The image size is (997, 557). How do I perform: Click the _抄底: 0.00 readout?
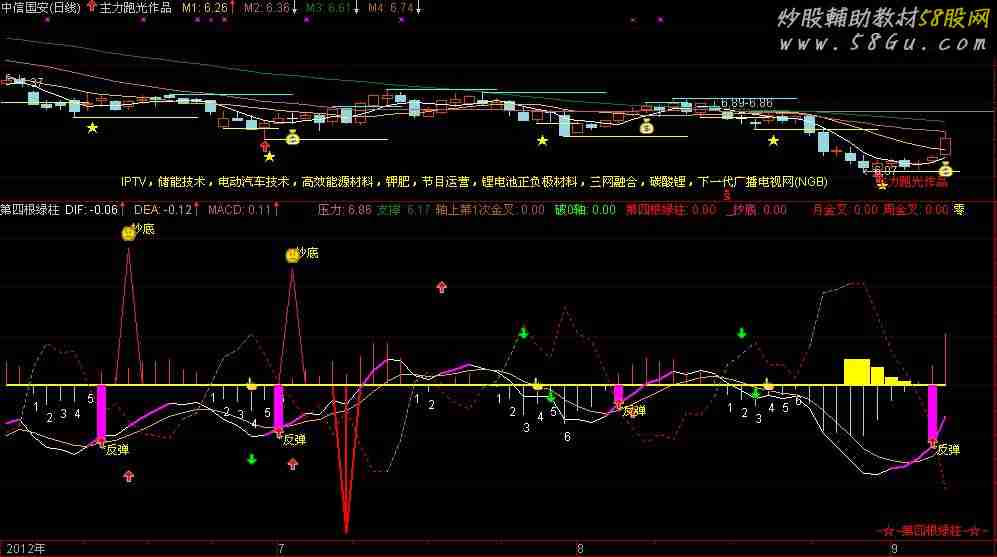coord(756,209)
